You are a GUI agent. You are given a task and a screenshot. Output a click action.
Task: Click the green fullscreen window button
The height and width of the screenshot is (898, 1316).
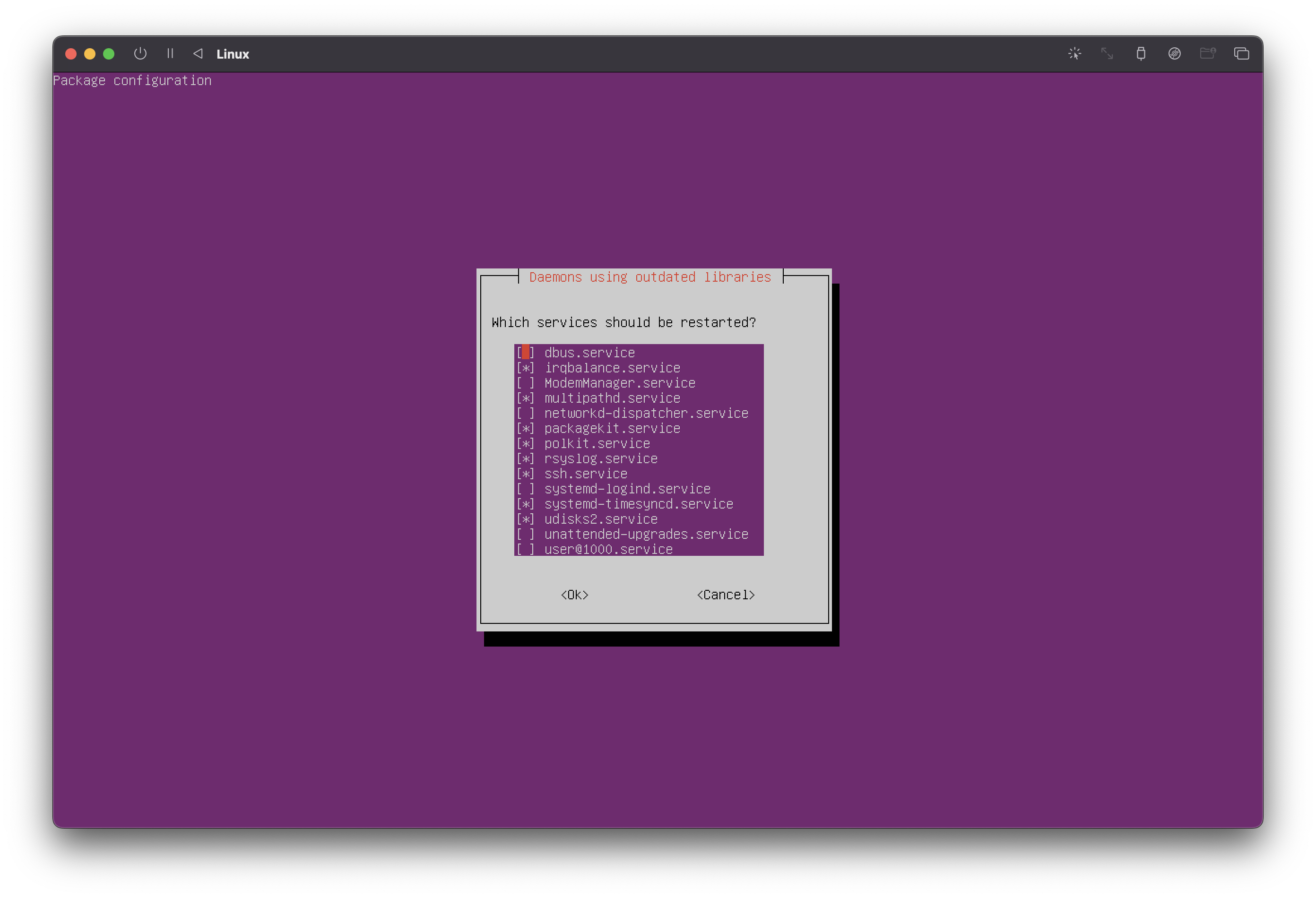point(109,54)
